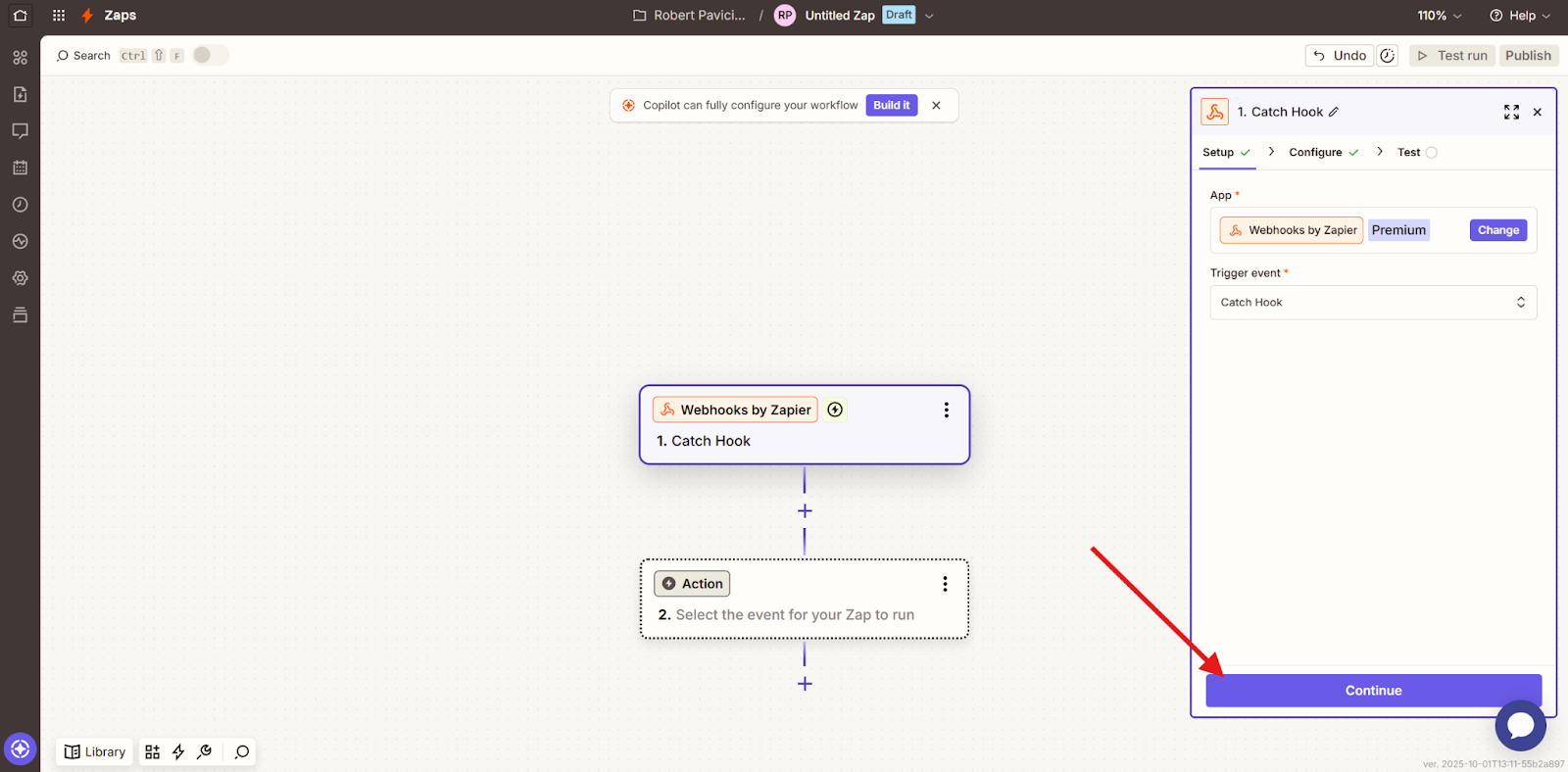The width and height of the screenshot is (1568, 772).
Task: Click the Draft status badge
Action: pos(899,15)
